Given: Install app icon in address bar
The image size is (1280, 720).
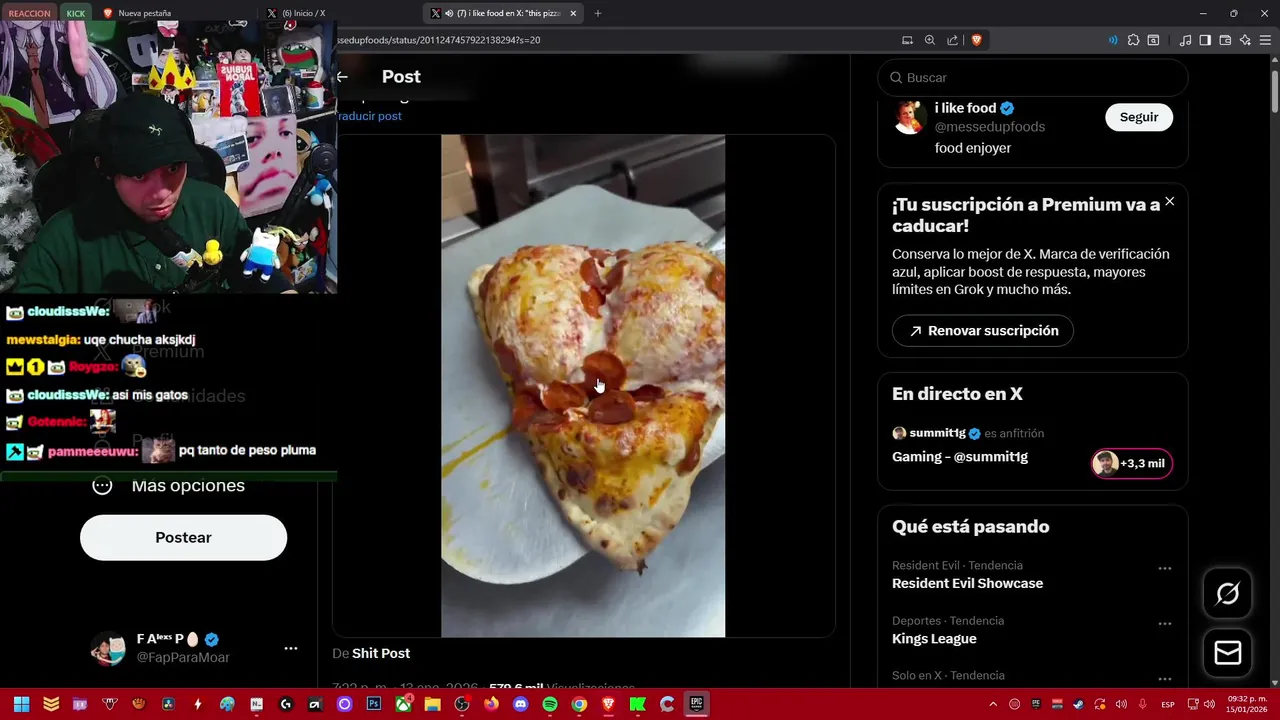Looking at the screenshot, I should coord(908,40).
